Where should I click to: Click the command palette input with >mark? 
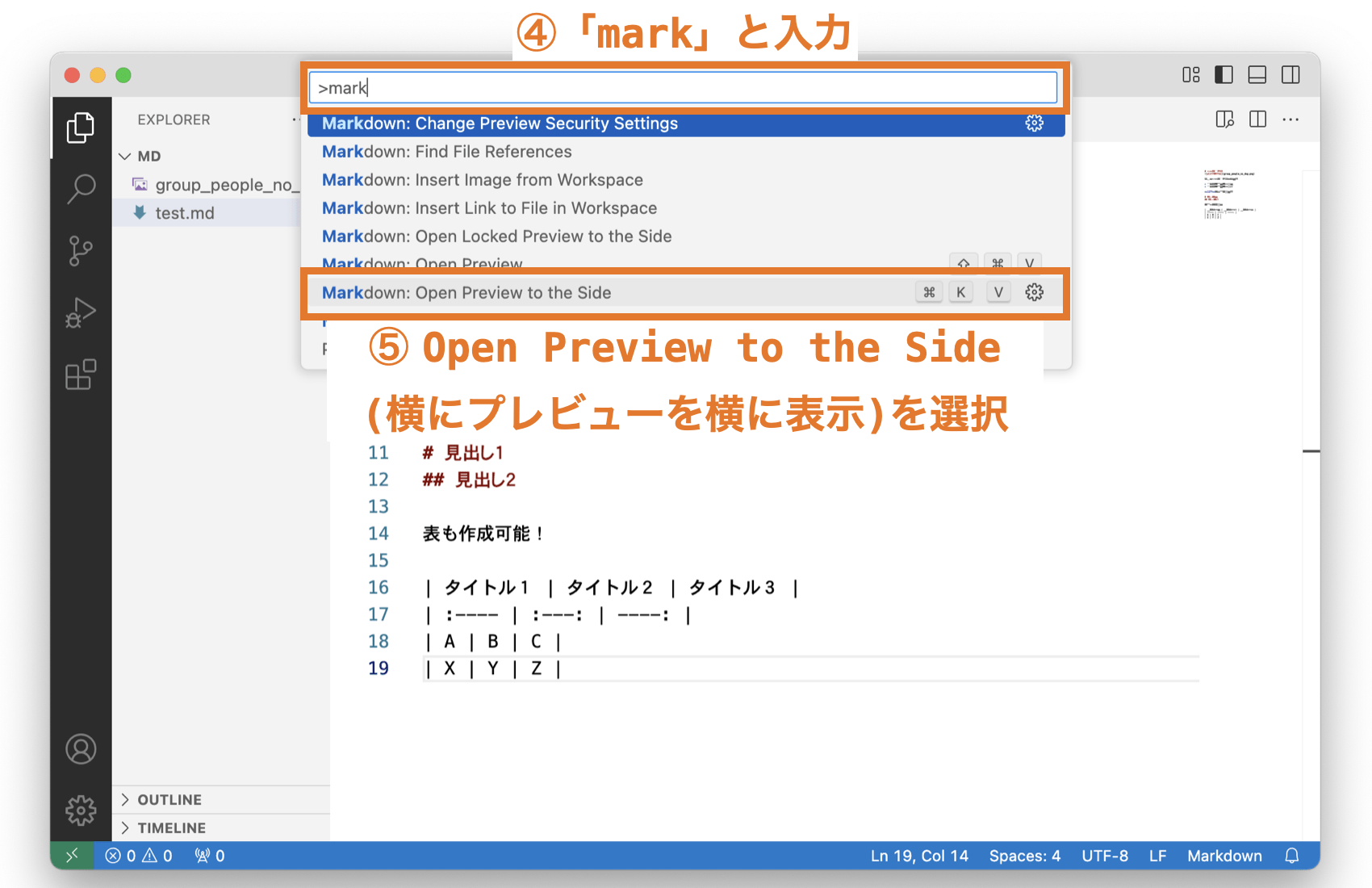tap(684, 88)
